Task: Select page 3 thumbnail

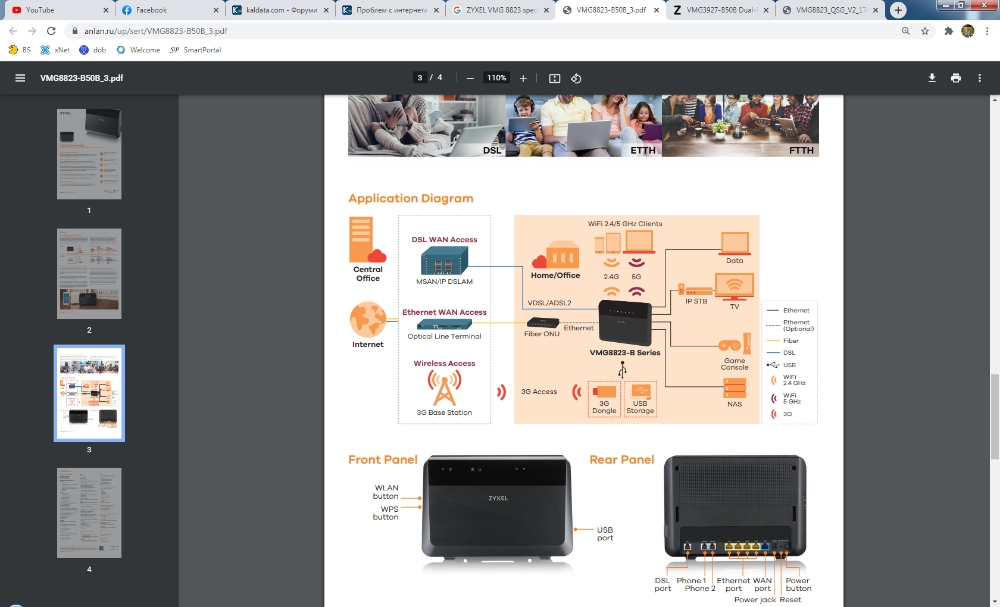Action: (89, 393)
